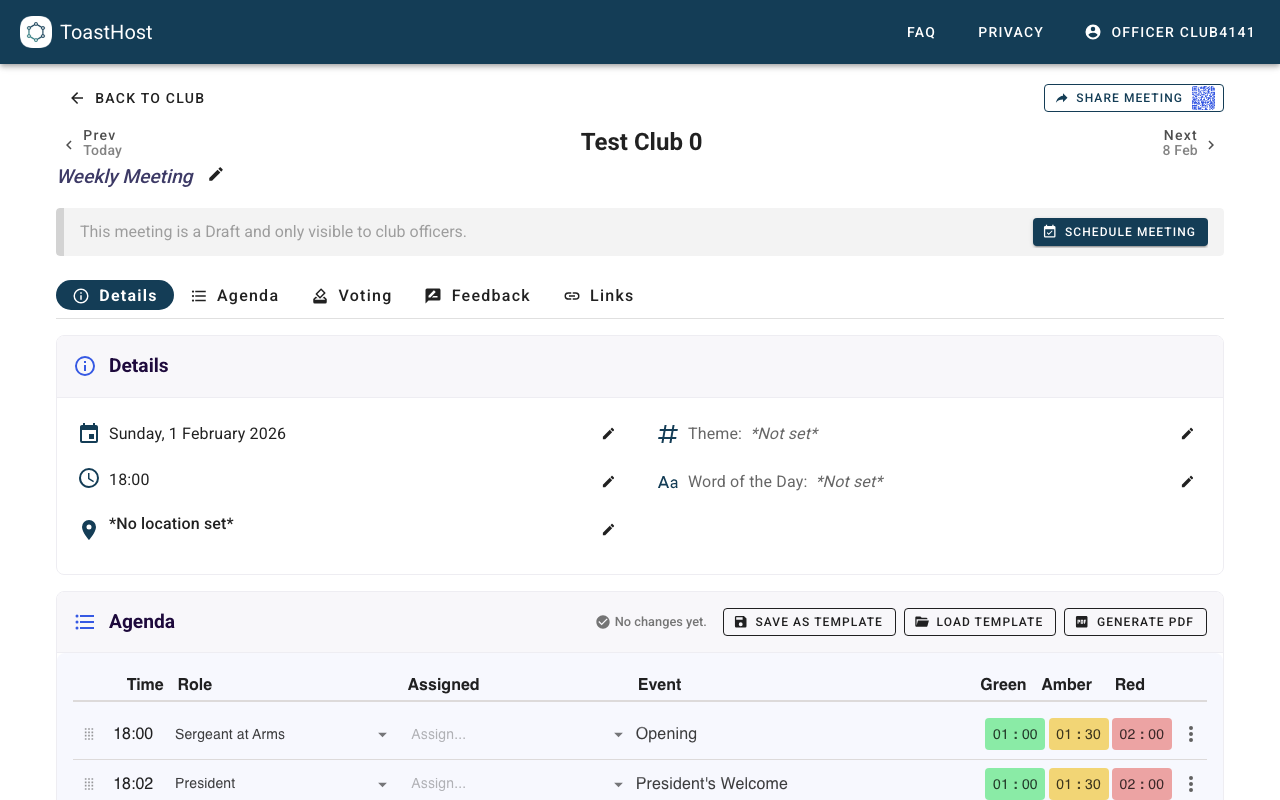Click the pencil icon beside Weekly Meeting title
This screenshot has width=1280, height=800.
click(x=216, y=175)
